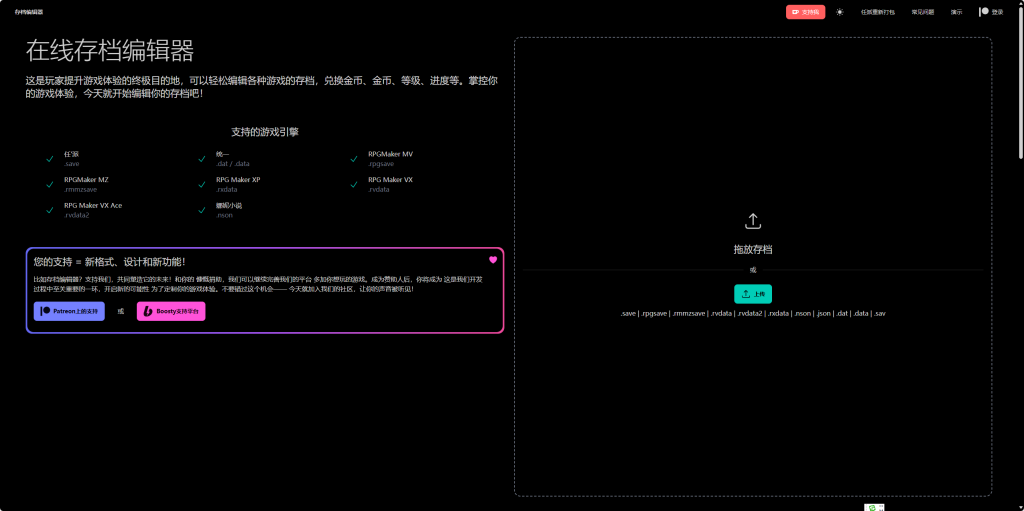The height and width of the screenshot is (511, 1024).
Task: Click the checkmark beside RPGMaker MZ
Action: click(x=50, y=184)
